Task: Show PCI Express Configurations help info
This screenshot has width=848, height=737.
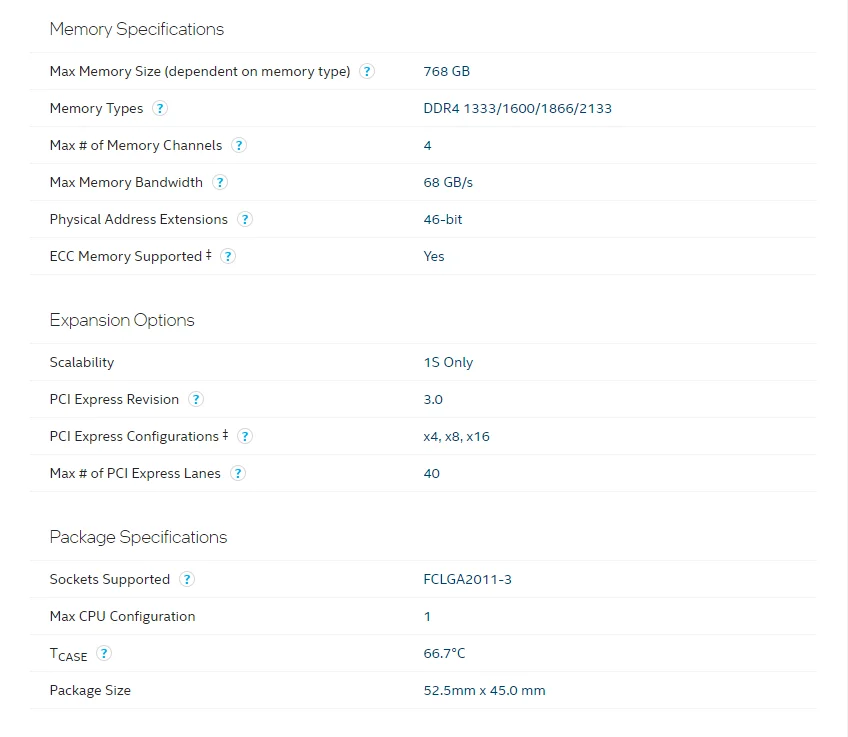Action: (244, 436)
